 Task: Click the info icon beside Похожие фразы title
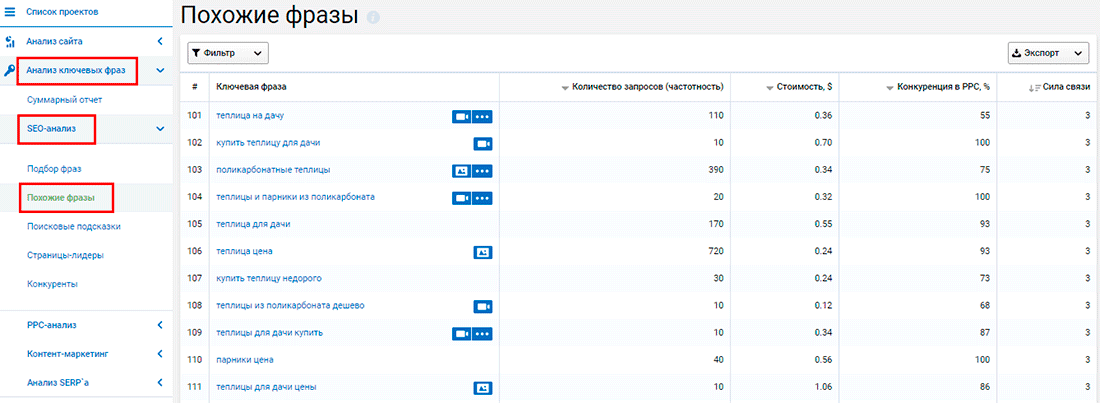[x=374, y=18]
